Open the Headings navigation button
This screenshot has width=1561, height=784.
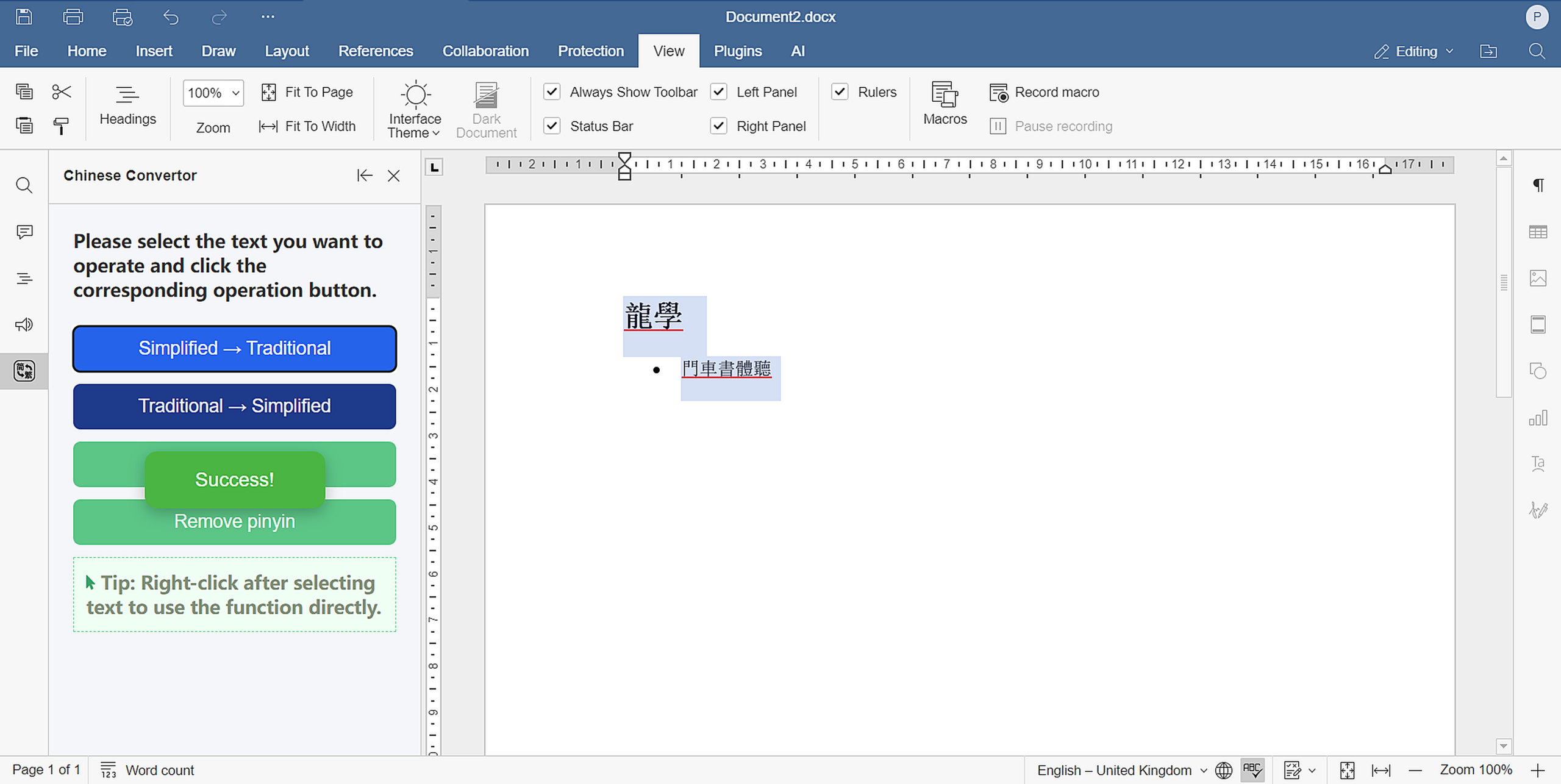128,105
